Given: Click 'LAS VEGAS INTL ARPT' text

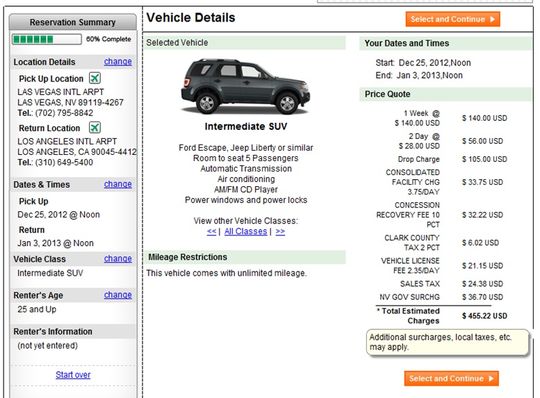Looking at the screenshot, I should [61, 92].
